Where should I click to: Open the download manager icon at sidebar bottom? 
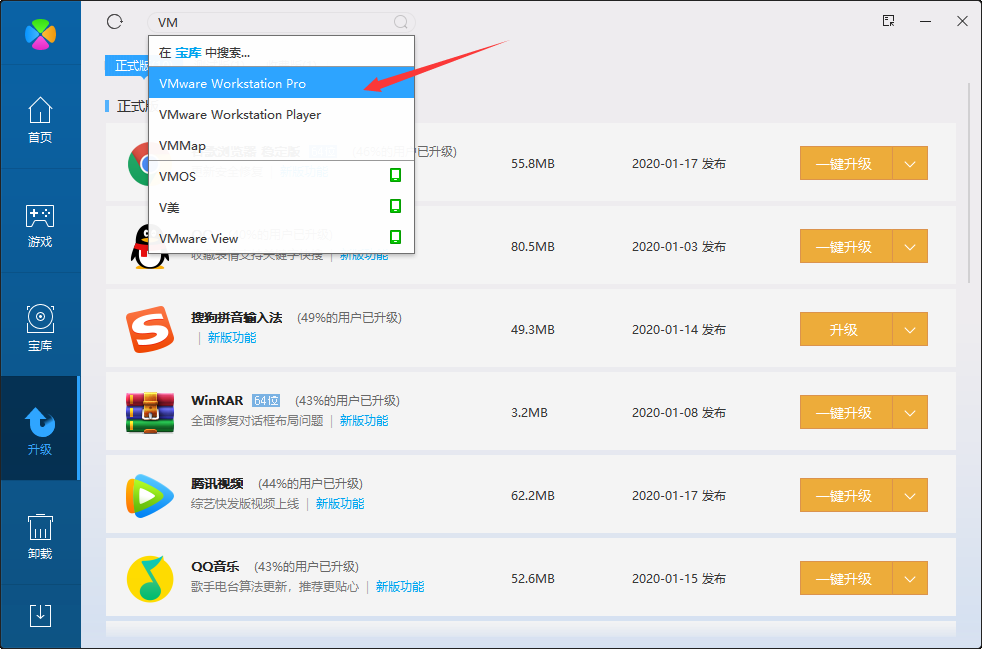click(40, 615)
